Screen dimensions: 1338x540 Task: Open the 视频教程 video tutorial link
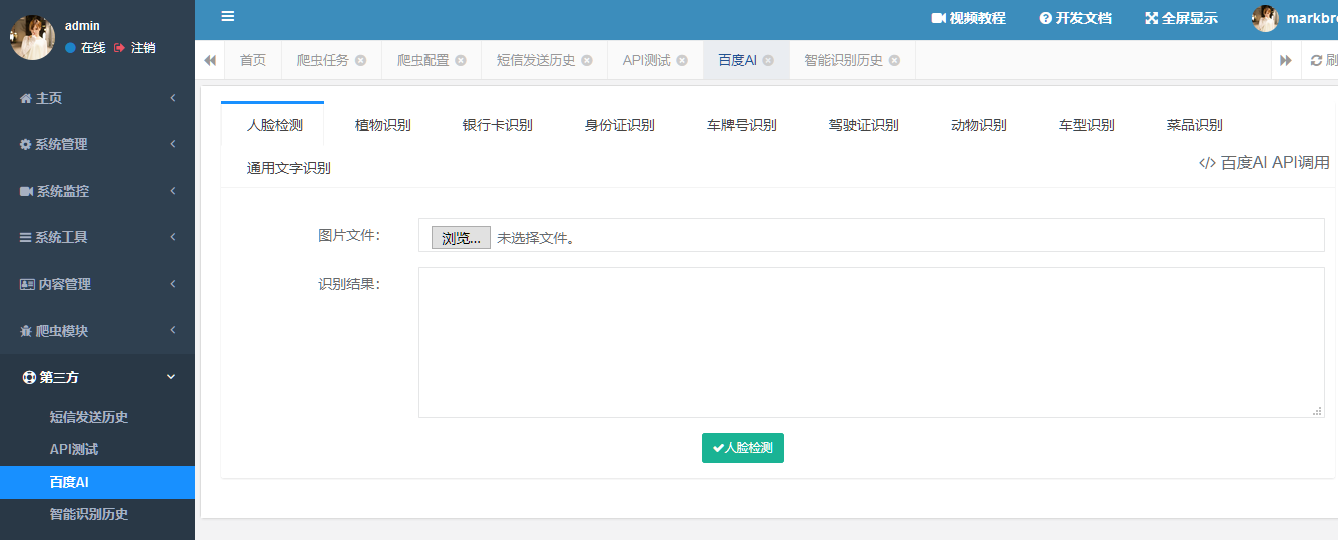coord(968,18)
